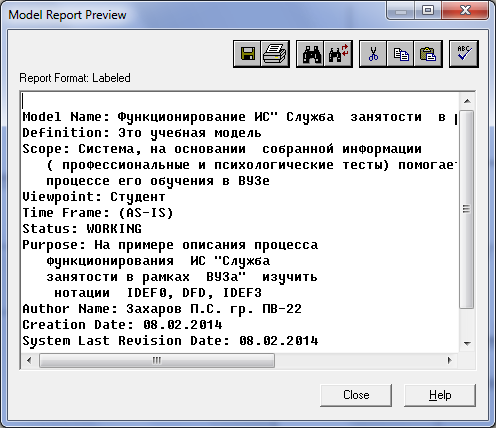
Task: Click the horizontal scrollbar right arrow
Action: click(x=450, y=360)
